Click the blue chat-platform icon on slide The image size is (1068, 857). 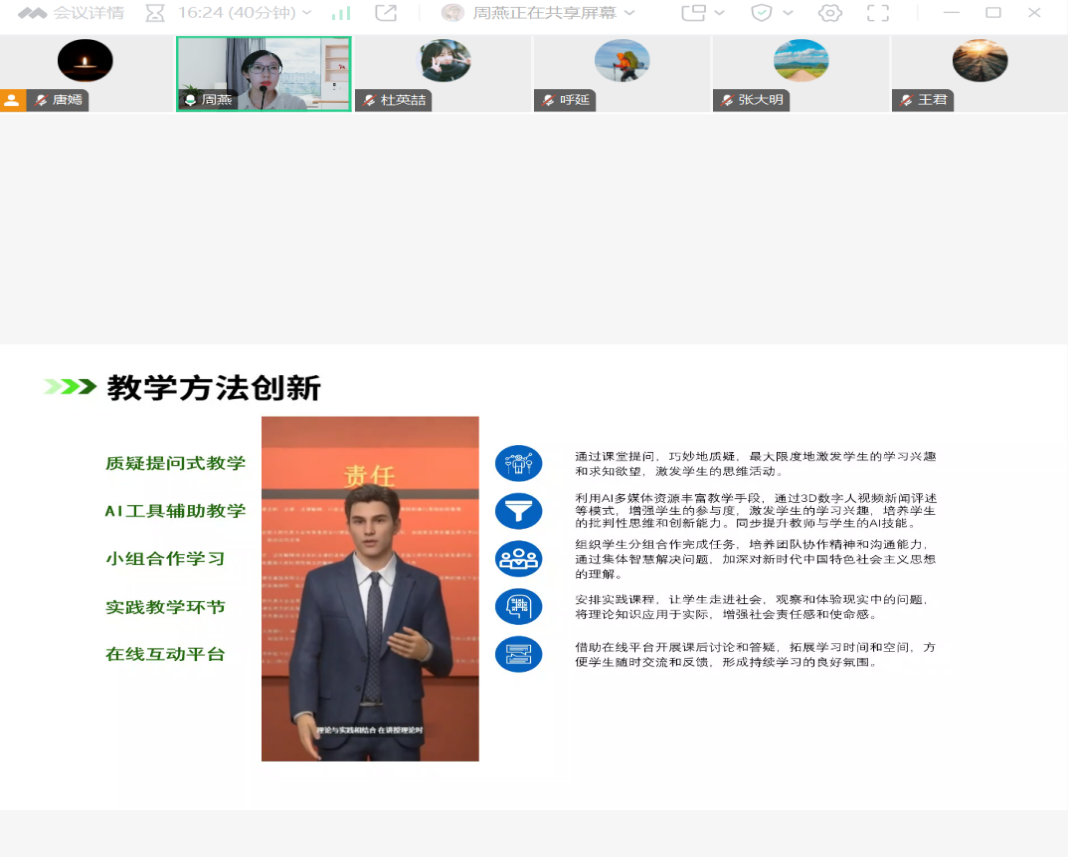click(x=518, y=654)
